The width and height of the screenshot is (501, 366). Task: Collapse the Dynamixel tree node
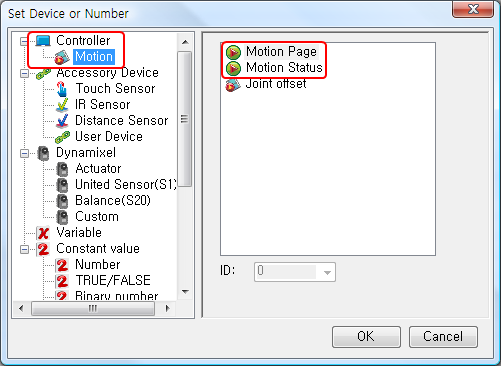click(24, 153)
